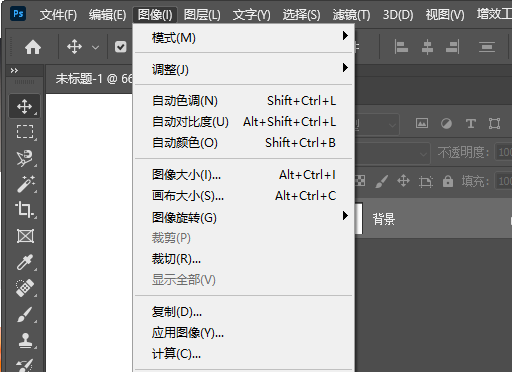
Task: Choose 裁切(R)... menu item
Action: (x=244, y=259)
